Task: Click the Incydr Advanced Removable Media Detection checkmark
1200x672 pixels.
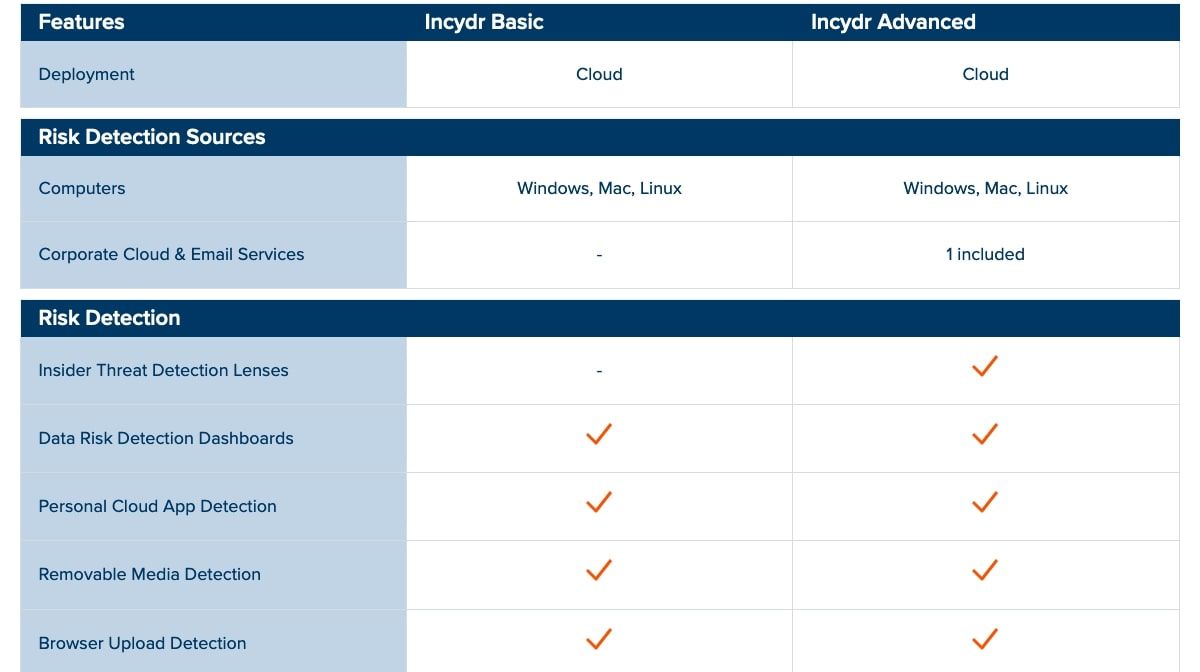Action: point(985,571)
